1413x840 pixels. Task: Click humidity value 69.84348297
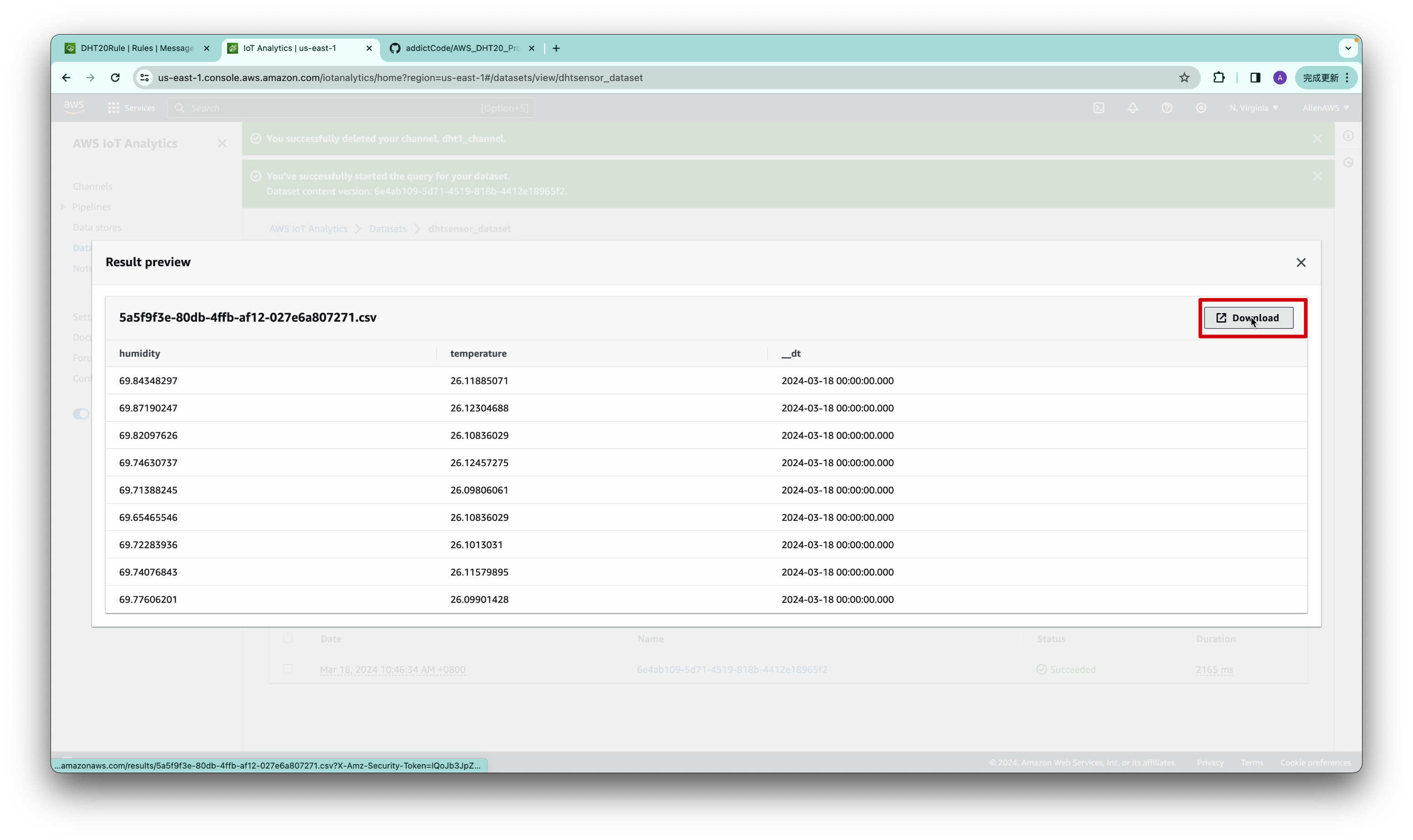point(148,380)
